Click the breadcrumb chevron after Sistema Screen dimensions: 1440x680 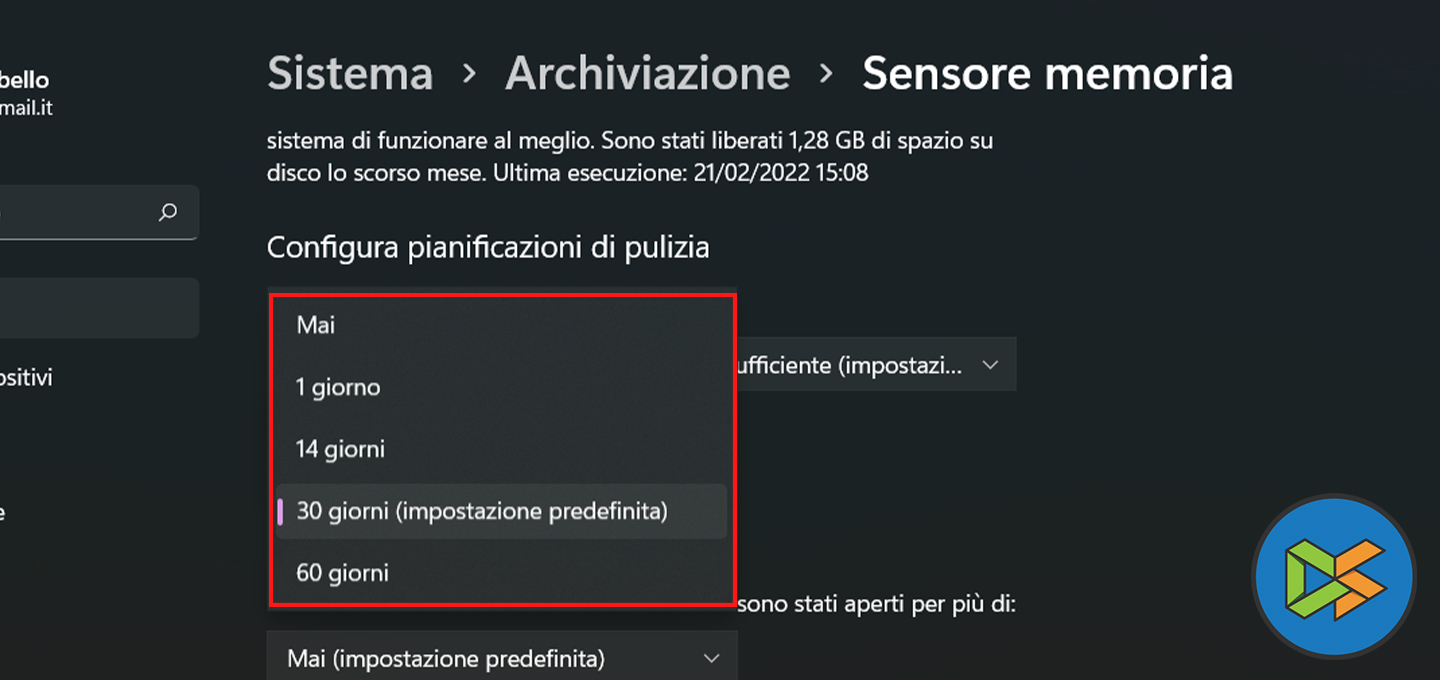click(469, 74)
